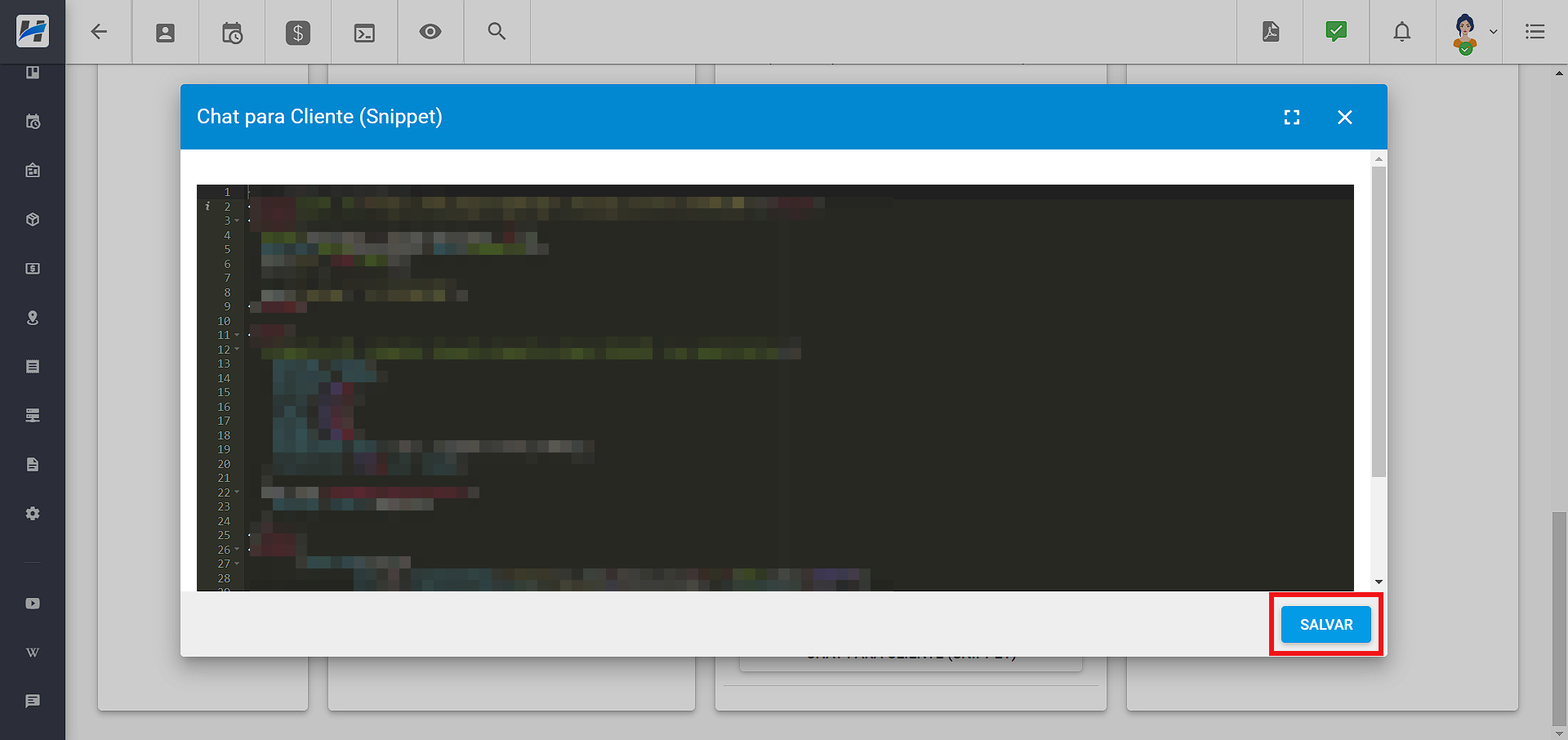Open the settings gear in sidebar
Image resolution: width=1568 pixels, height=740 pixels.
[x=33, y=514]
